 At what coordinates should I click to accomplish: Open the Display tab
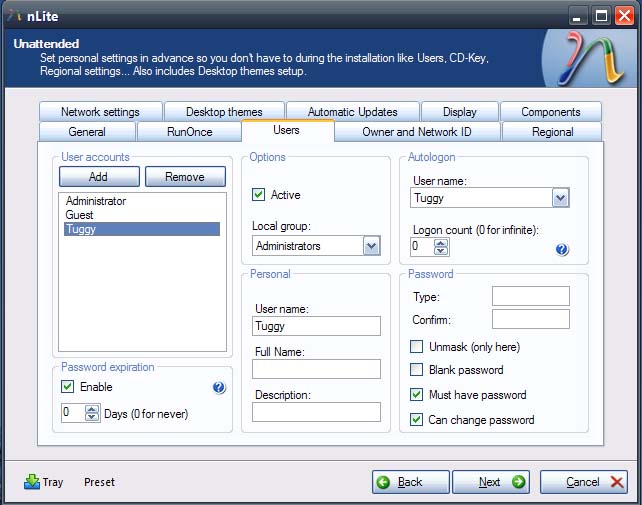460,112
